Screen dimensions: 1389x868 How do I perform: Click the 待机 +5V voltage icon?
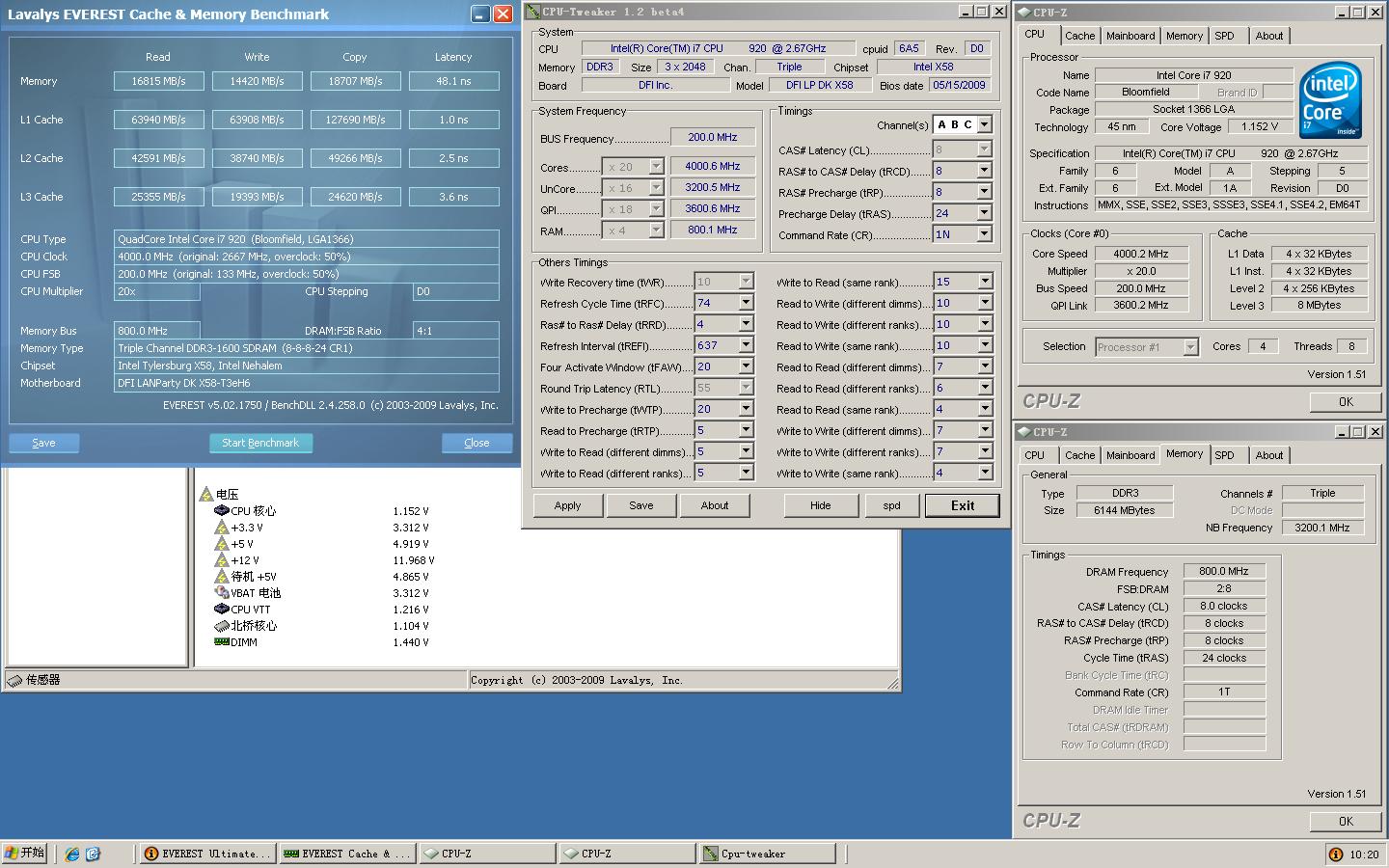pyautogui.click(x=221, y=577)
